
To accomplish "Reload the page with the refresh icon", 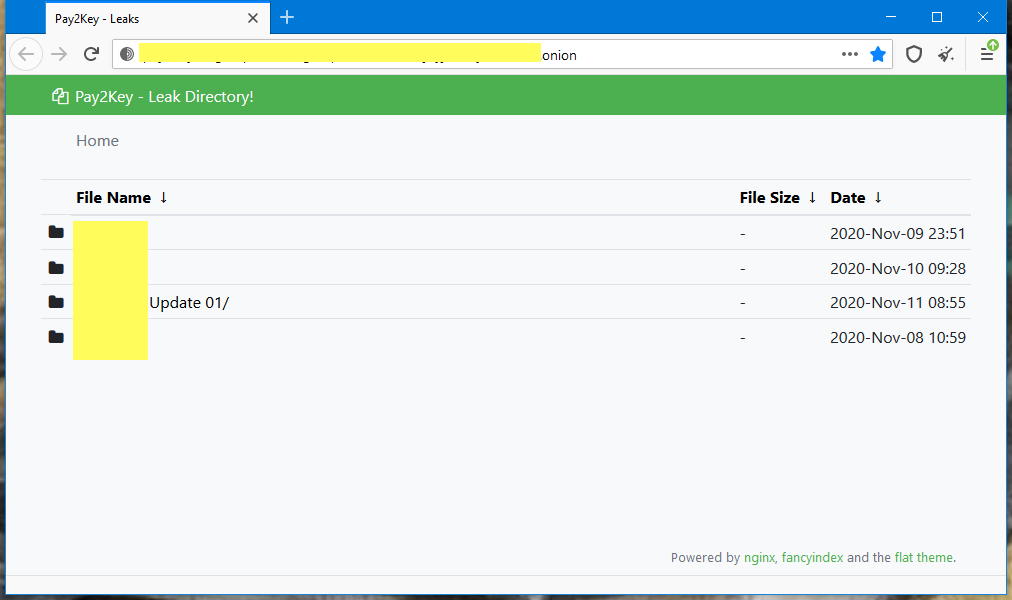I will (92, 54).
